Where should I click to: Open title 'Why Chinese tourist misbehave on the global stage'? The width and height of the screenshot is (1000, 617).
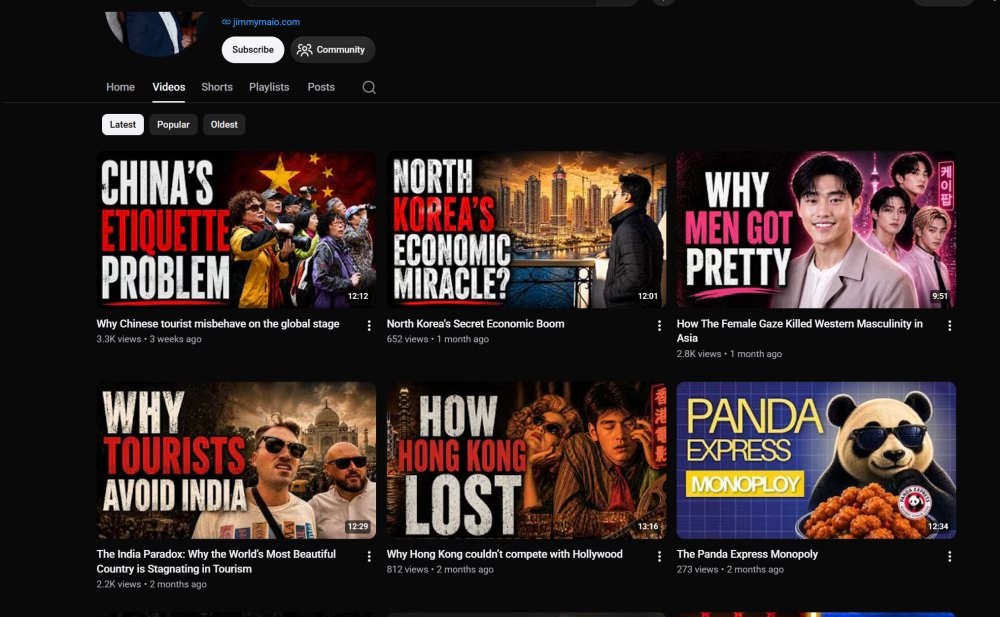click(217, 323)
